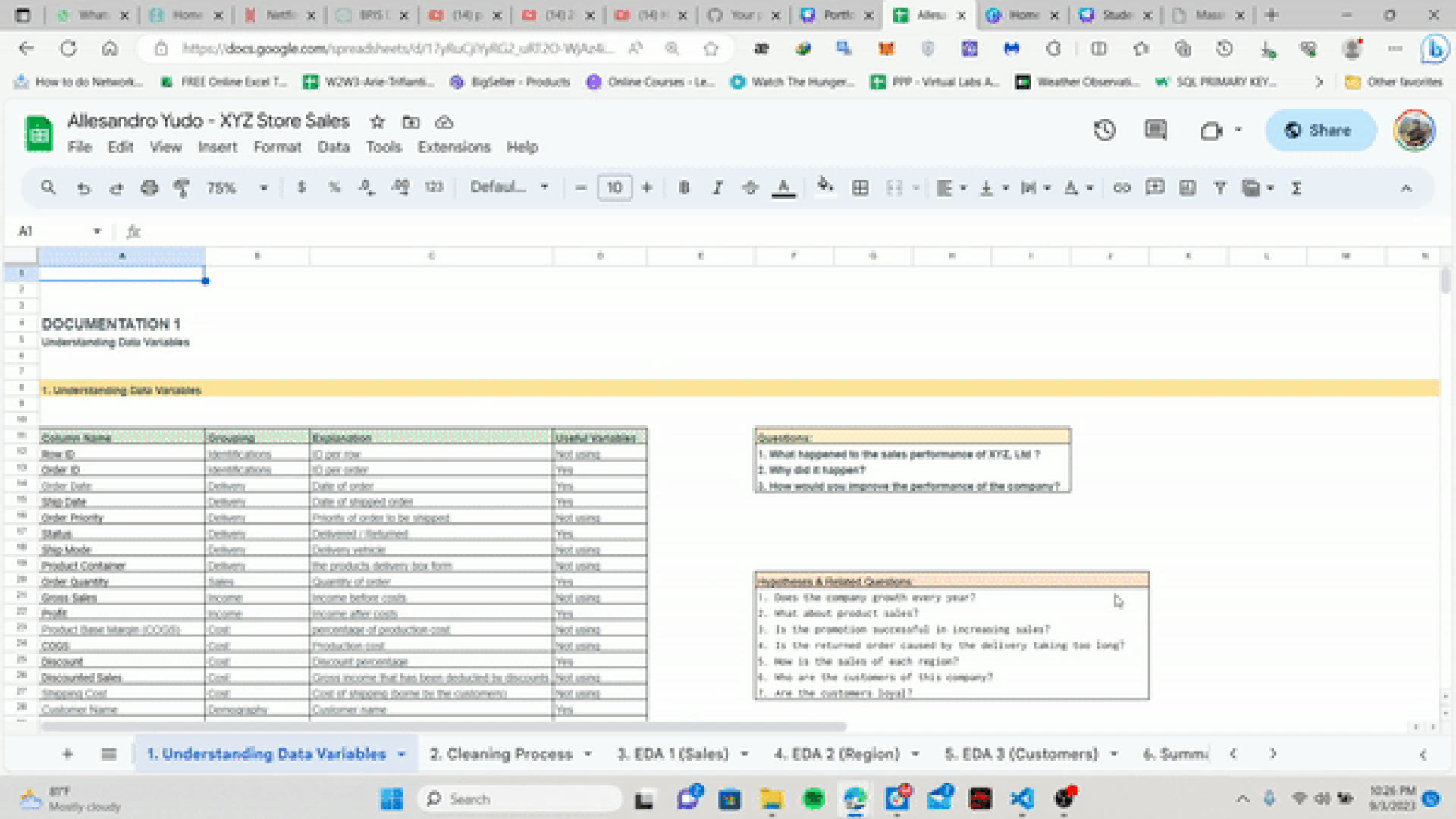Create a filter

1220,187
